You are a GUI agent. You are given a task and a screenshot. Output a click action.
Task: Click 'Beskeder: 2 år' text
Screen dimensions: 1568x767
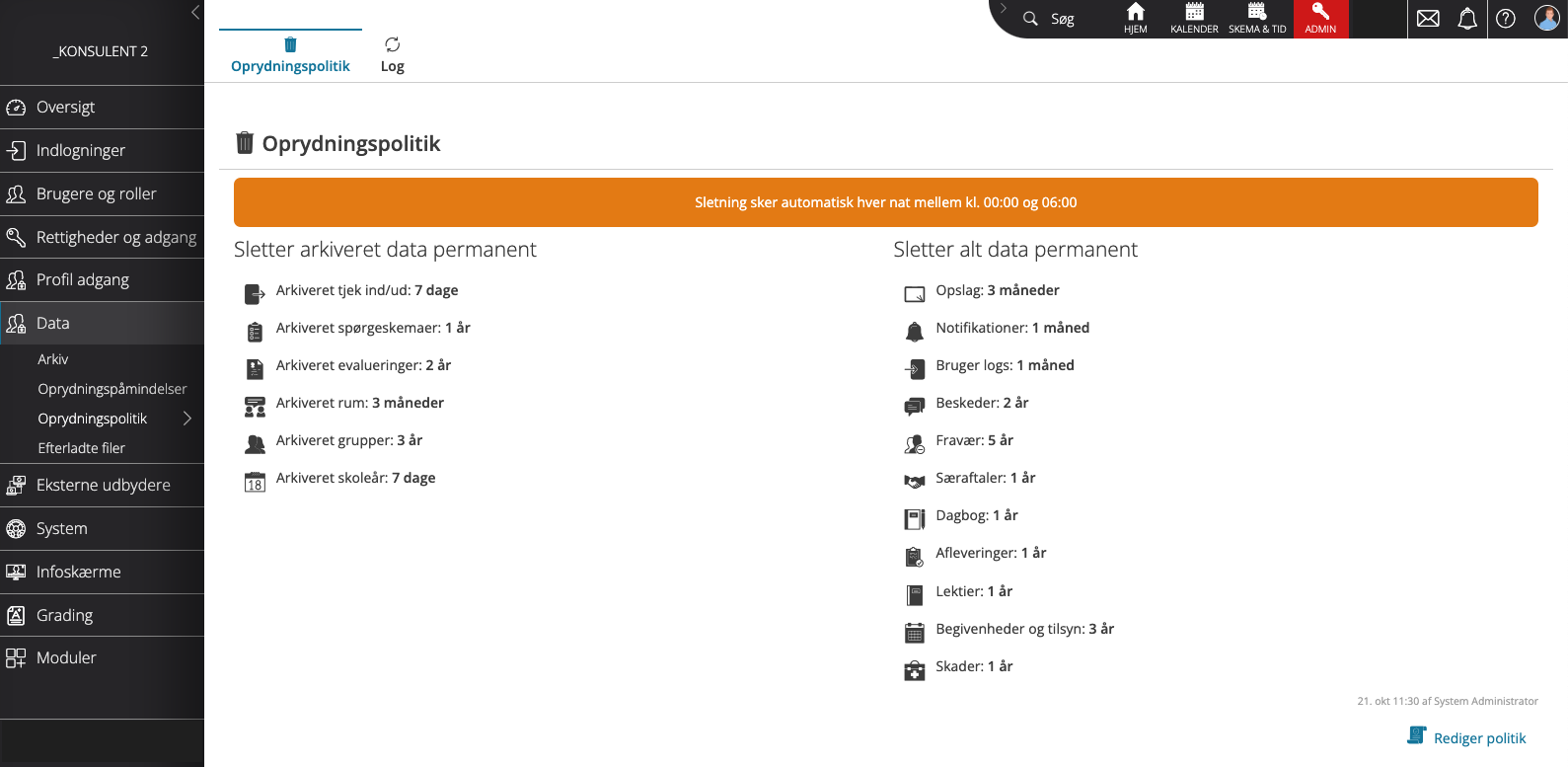982,403
